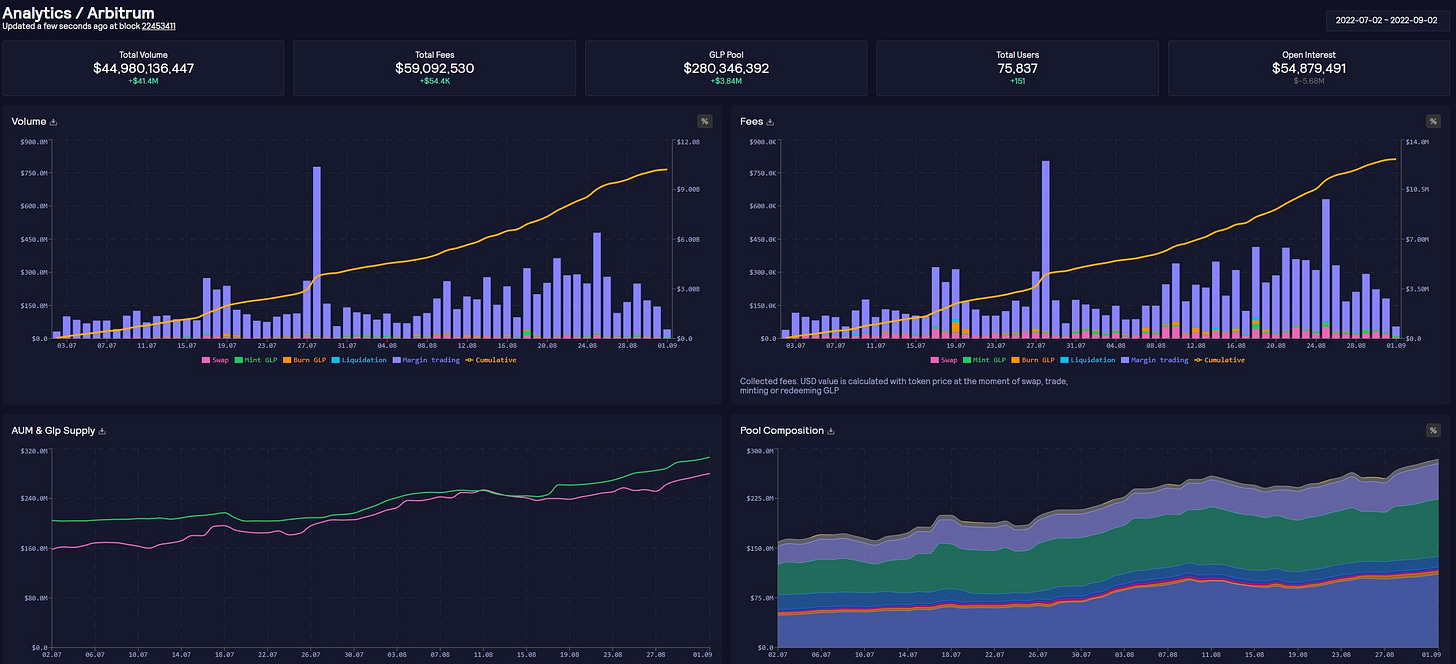Select the $59,092,530 total fees value
1456x664 pixels.
pos(435,68)
